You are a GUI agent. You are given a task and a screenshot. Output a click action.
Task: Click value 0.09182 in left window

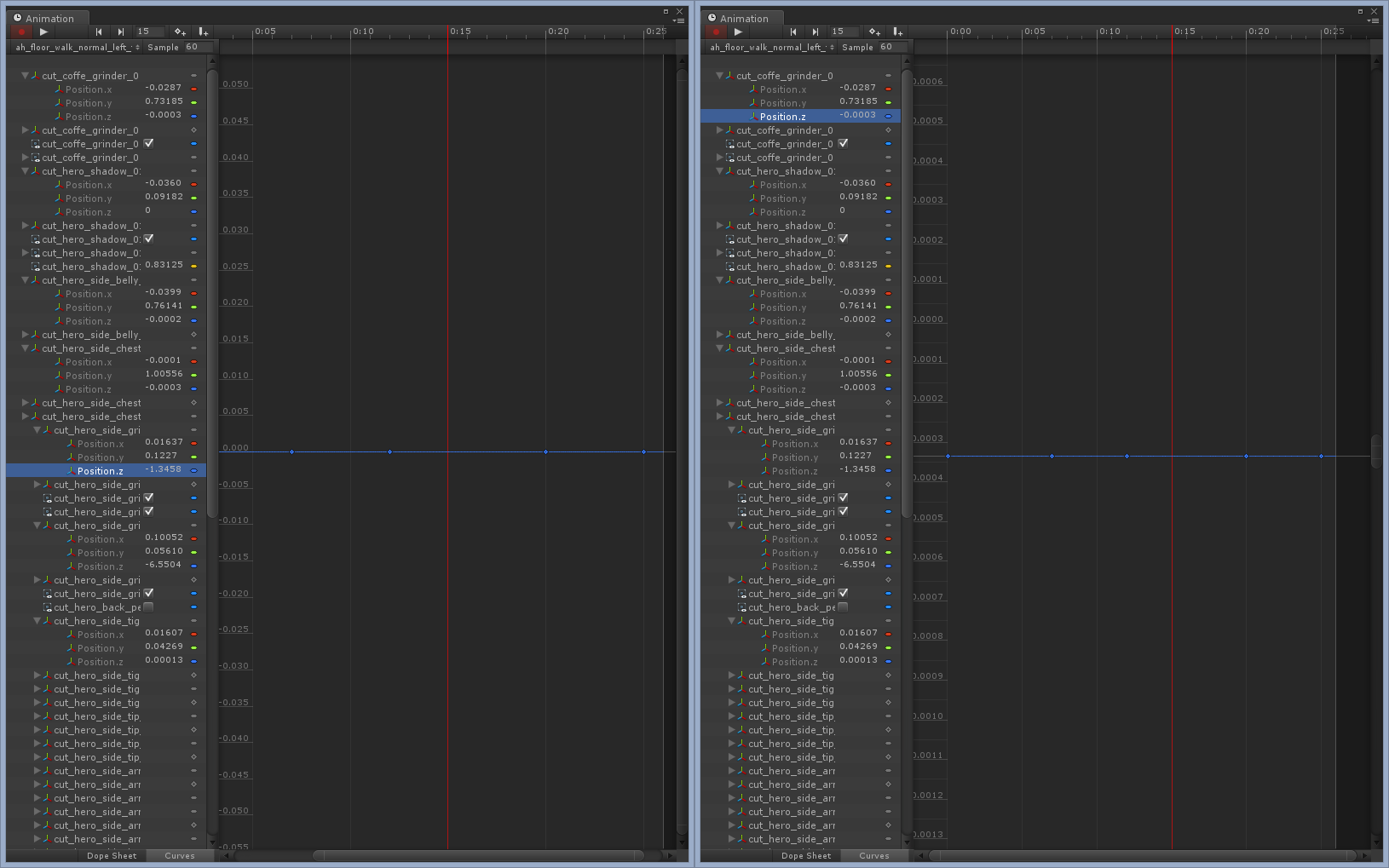click(x=164, y=197)
